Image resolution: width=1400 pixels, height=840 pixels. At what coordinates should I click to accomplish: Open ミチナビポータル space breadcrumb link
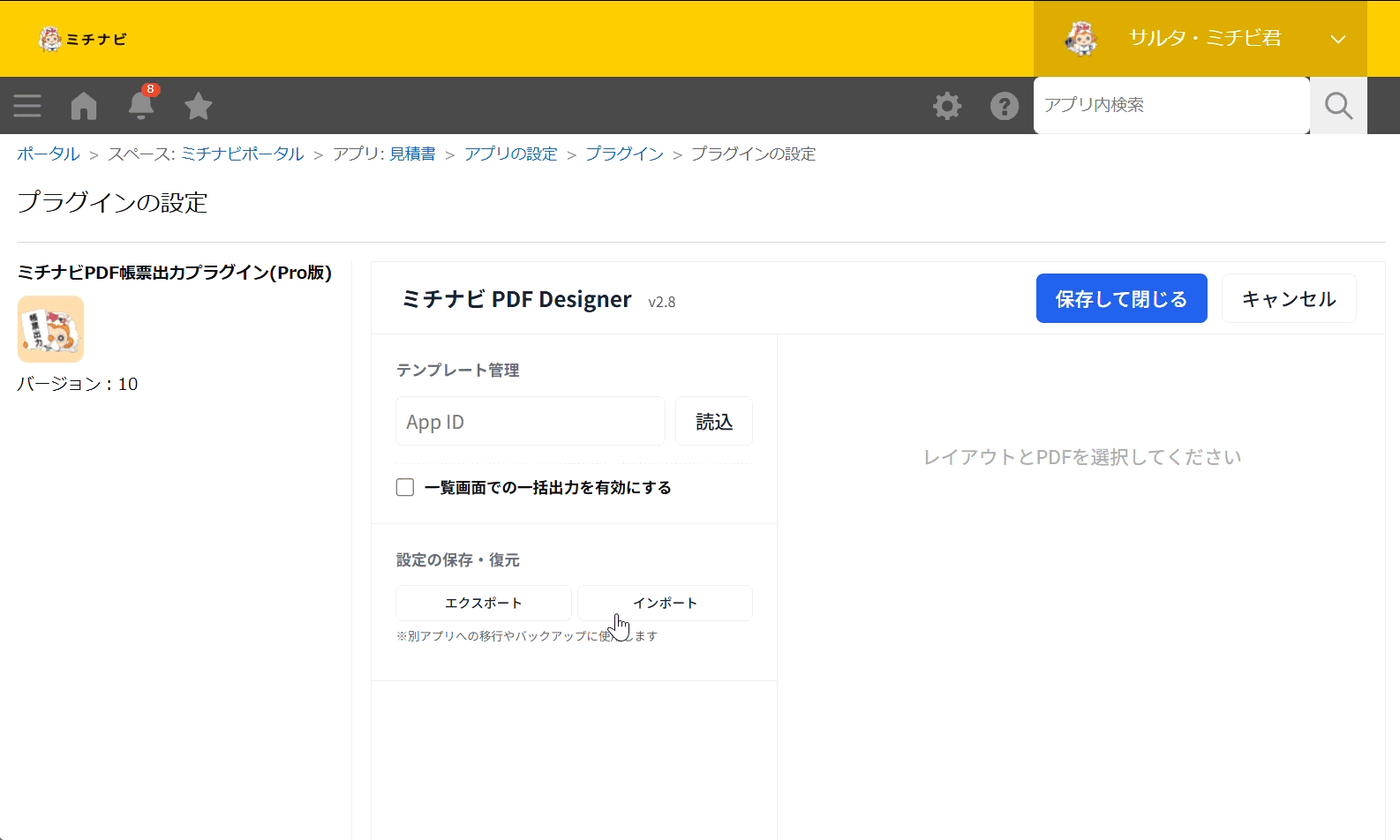[243, 154]
